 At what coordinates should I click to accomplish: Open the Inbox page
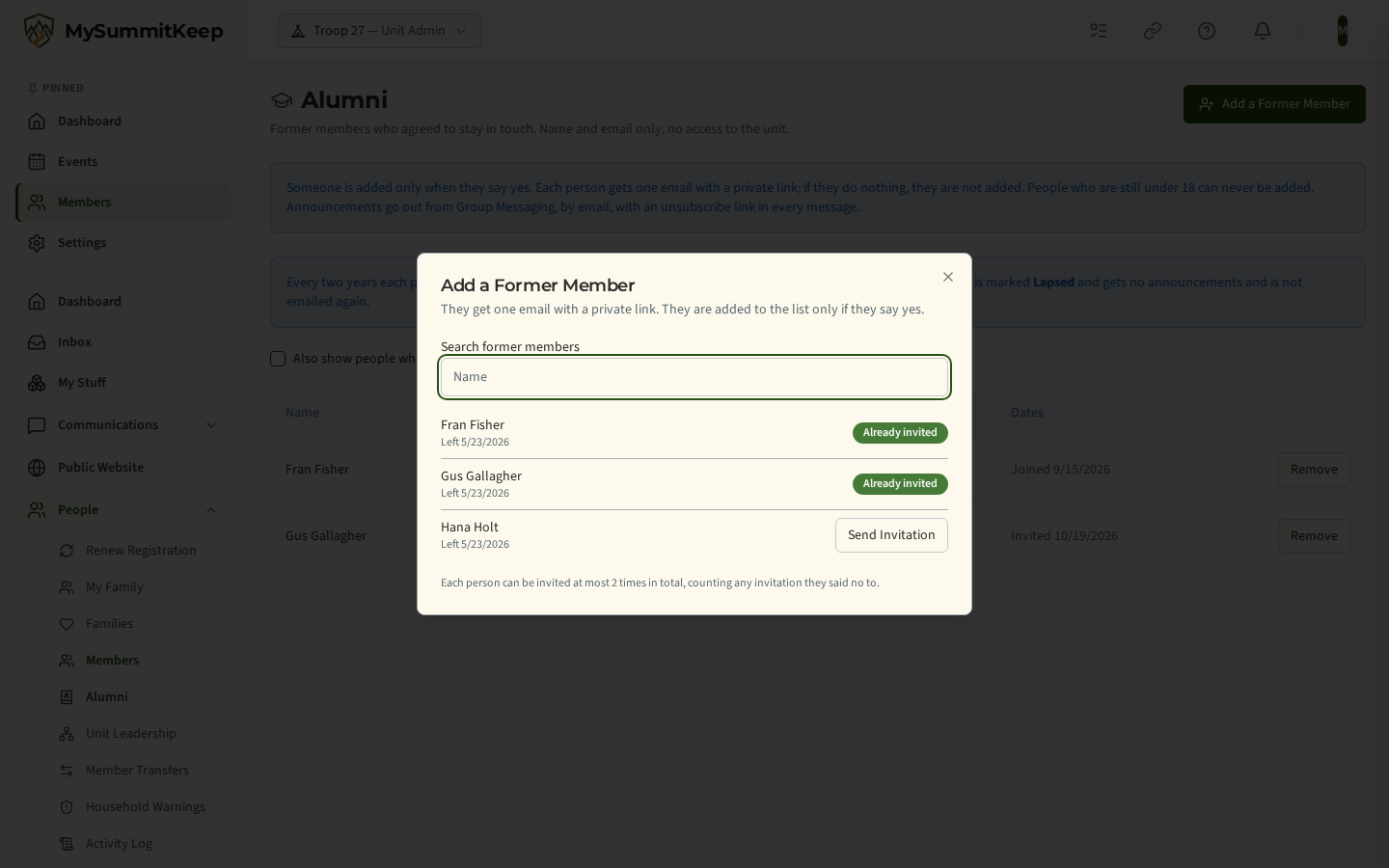point(123,342)
